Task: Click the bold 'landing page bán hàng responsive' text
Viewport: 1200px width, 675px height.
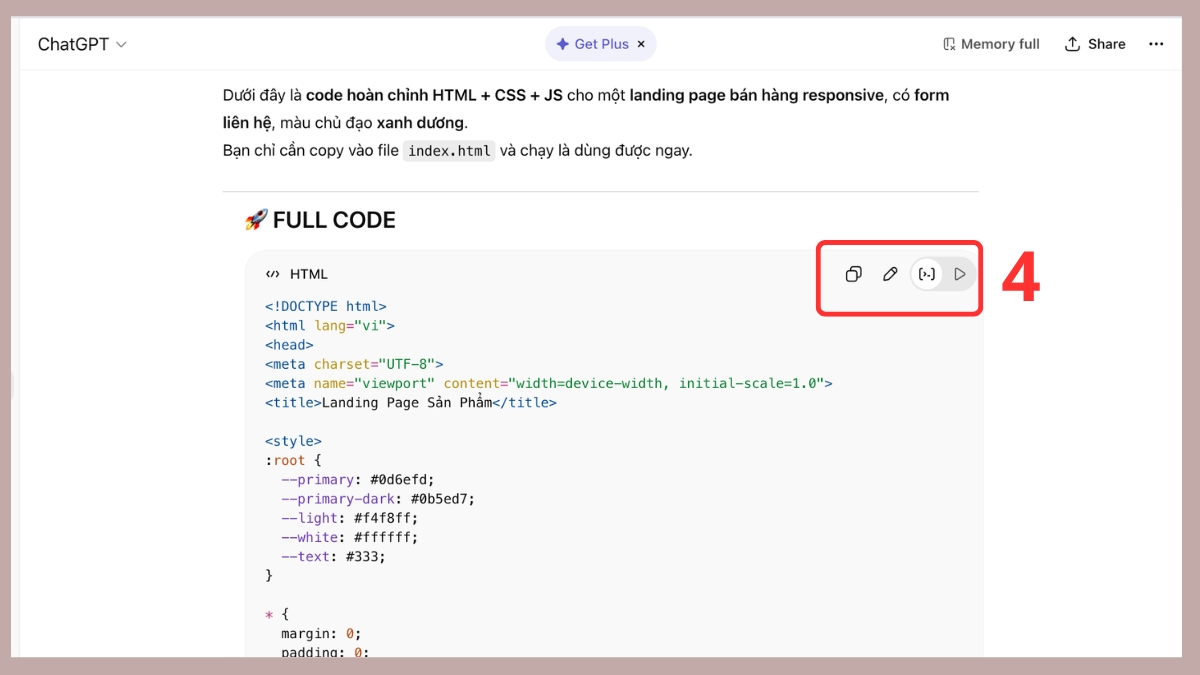Action: click(x=756, y=96)
